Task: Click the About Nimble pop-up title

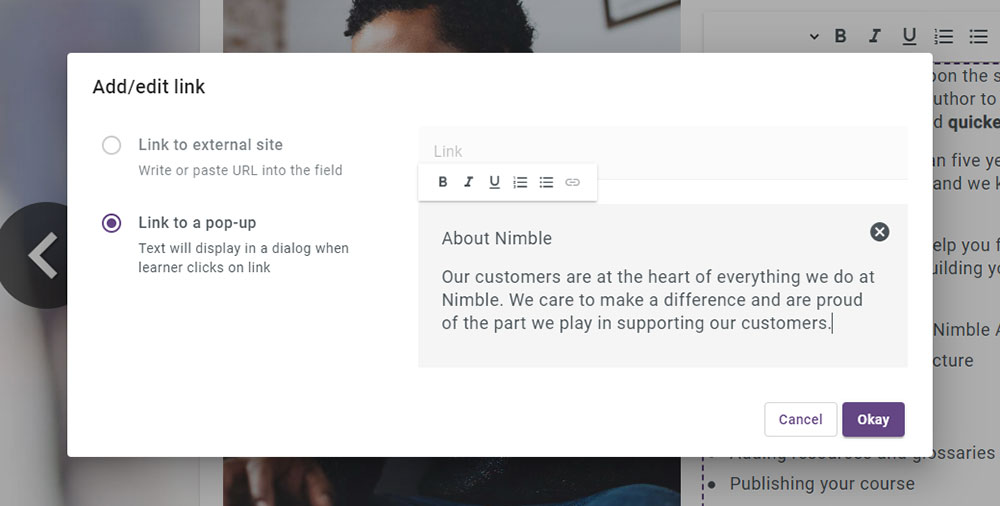Action: coord(497,238)
